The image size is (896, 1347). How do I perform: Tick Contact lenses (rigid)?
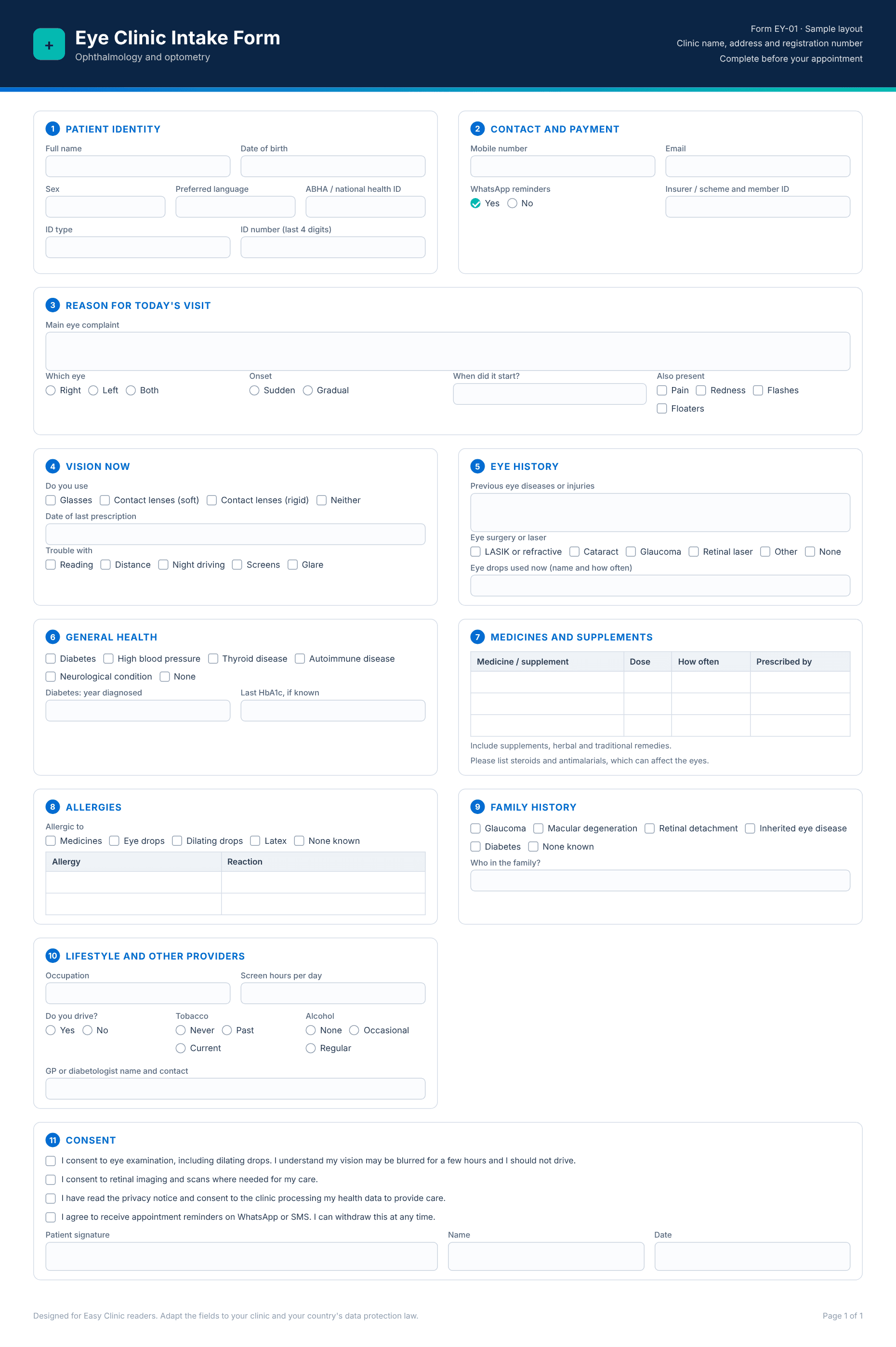coord(212,500)
